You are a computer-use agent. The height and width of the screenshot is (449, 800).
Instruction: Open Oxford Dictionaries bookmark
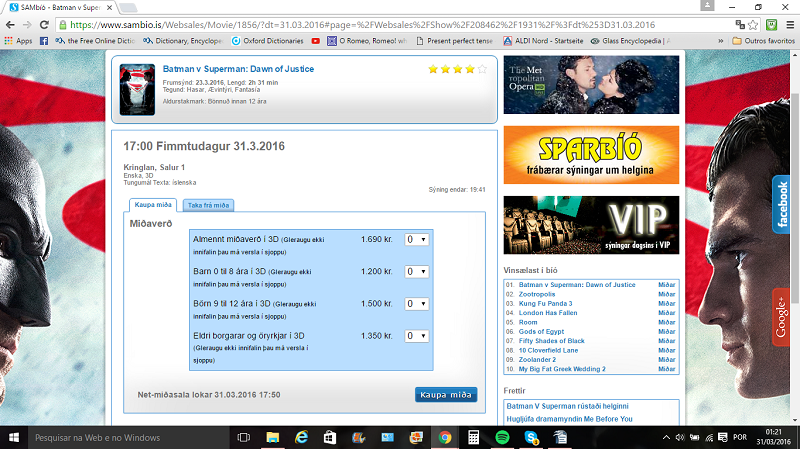coord(267,41)
